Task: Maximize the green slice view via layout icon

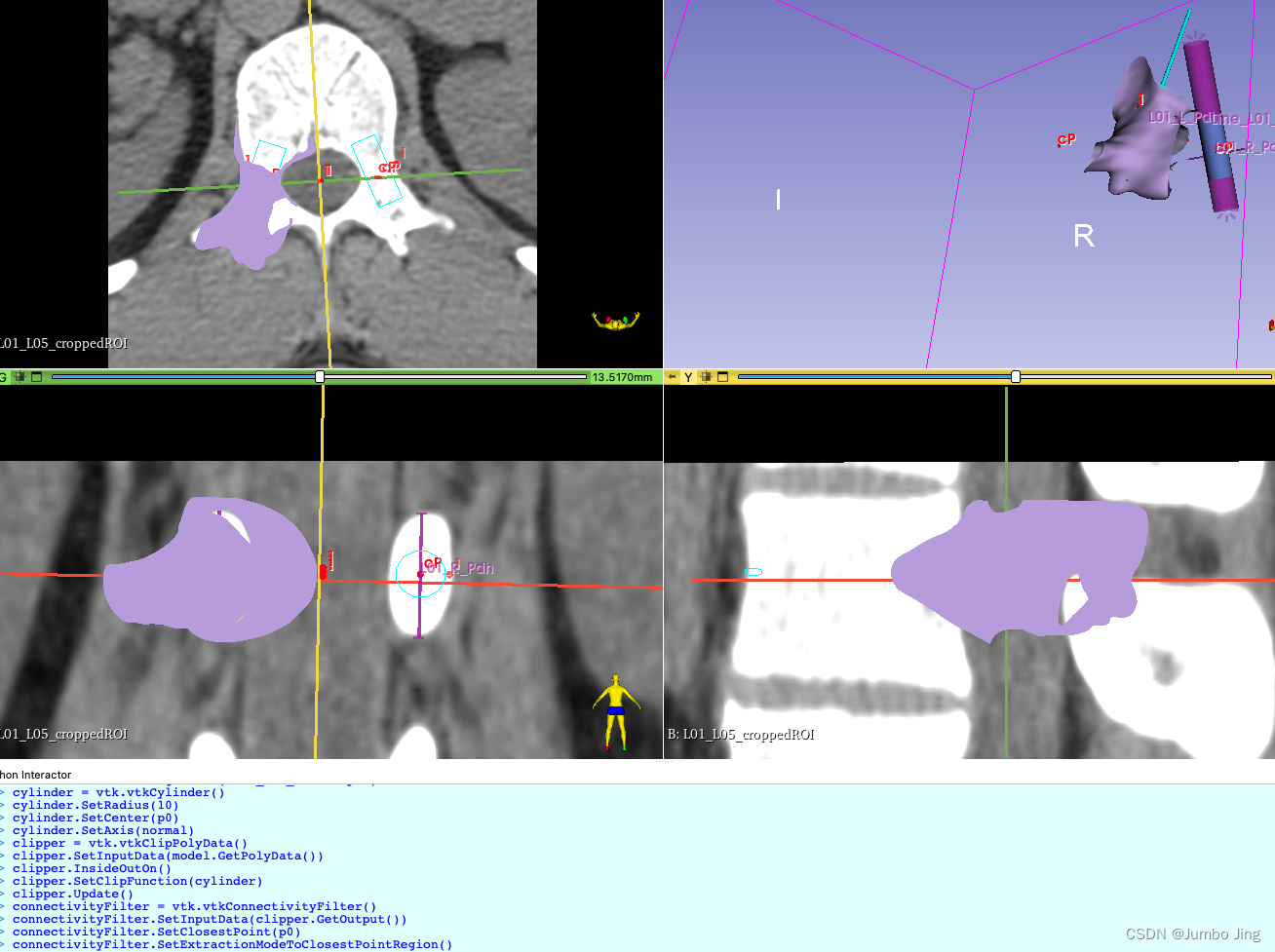Action: click(x=37, y=377)
